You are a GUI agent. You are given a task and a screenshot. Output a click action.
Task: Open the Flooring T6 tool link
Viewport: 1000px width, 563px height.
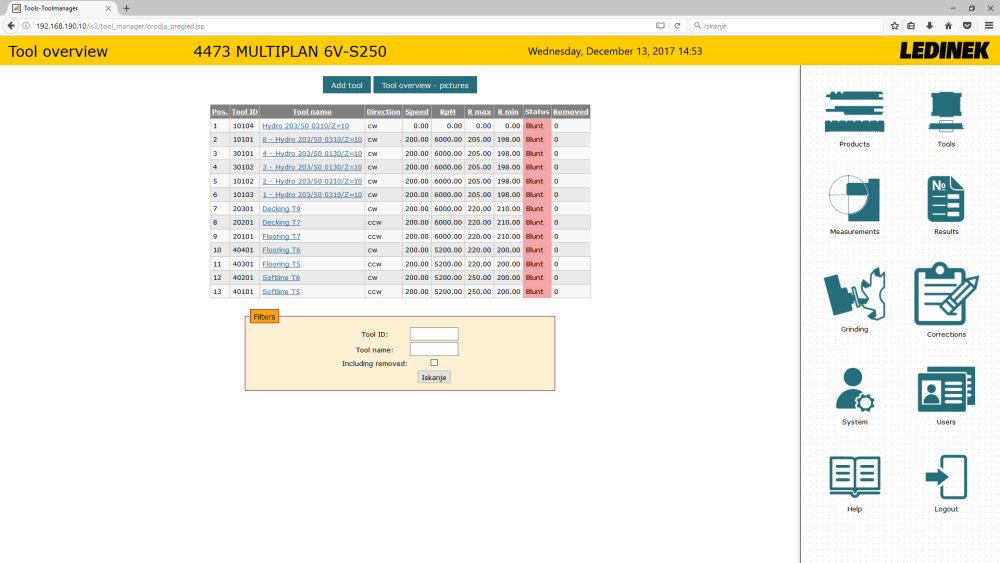click(281, 250)
